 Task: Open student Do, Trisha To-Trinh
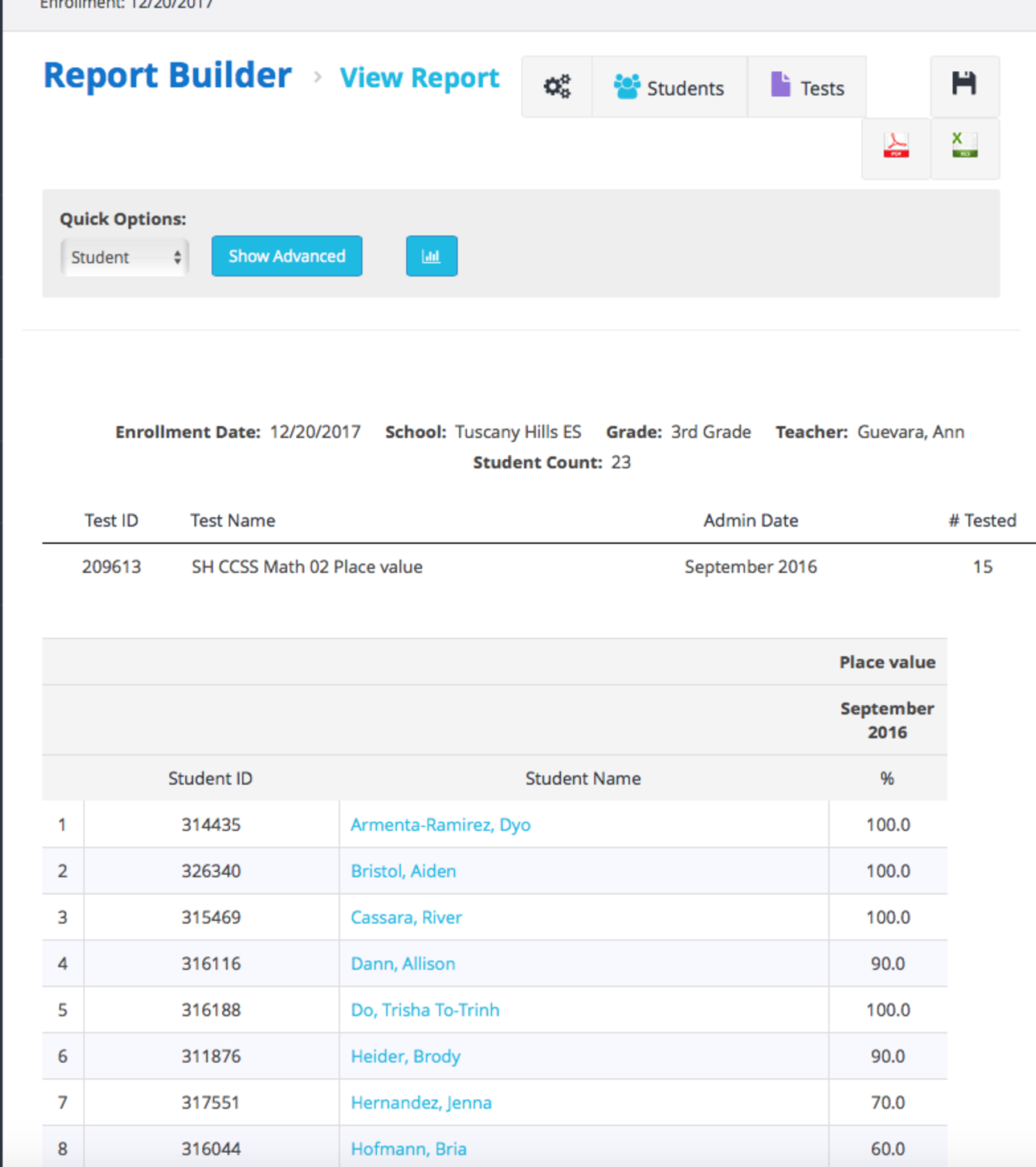point(425,1009)
